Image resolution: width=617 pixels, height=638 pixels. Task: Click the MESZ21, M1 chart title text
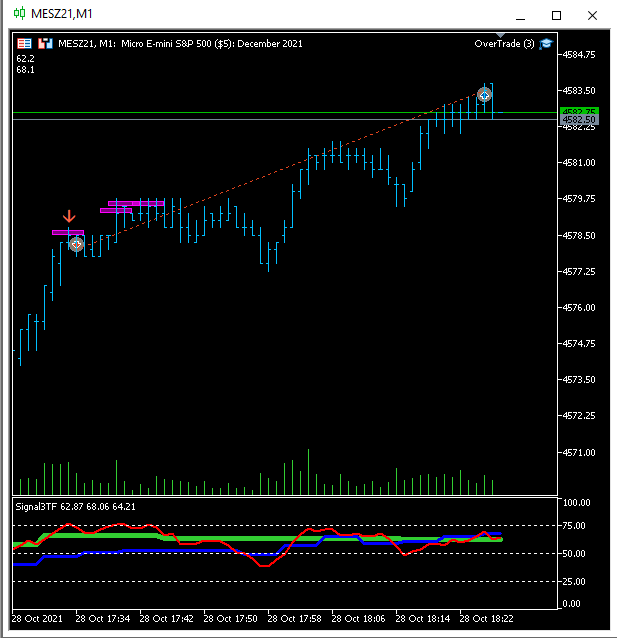coord(85,44)
